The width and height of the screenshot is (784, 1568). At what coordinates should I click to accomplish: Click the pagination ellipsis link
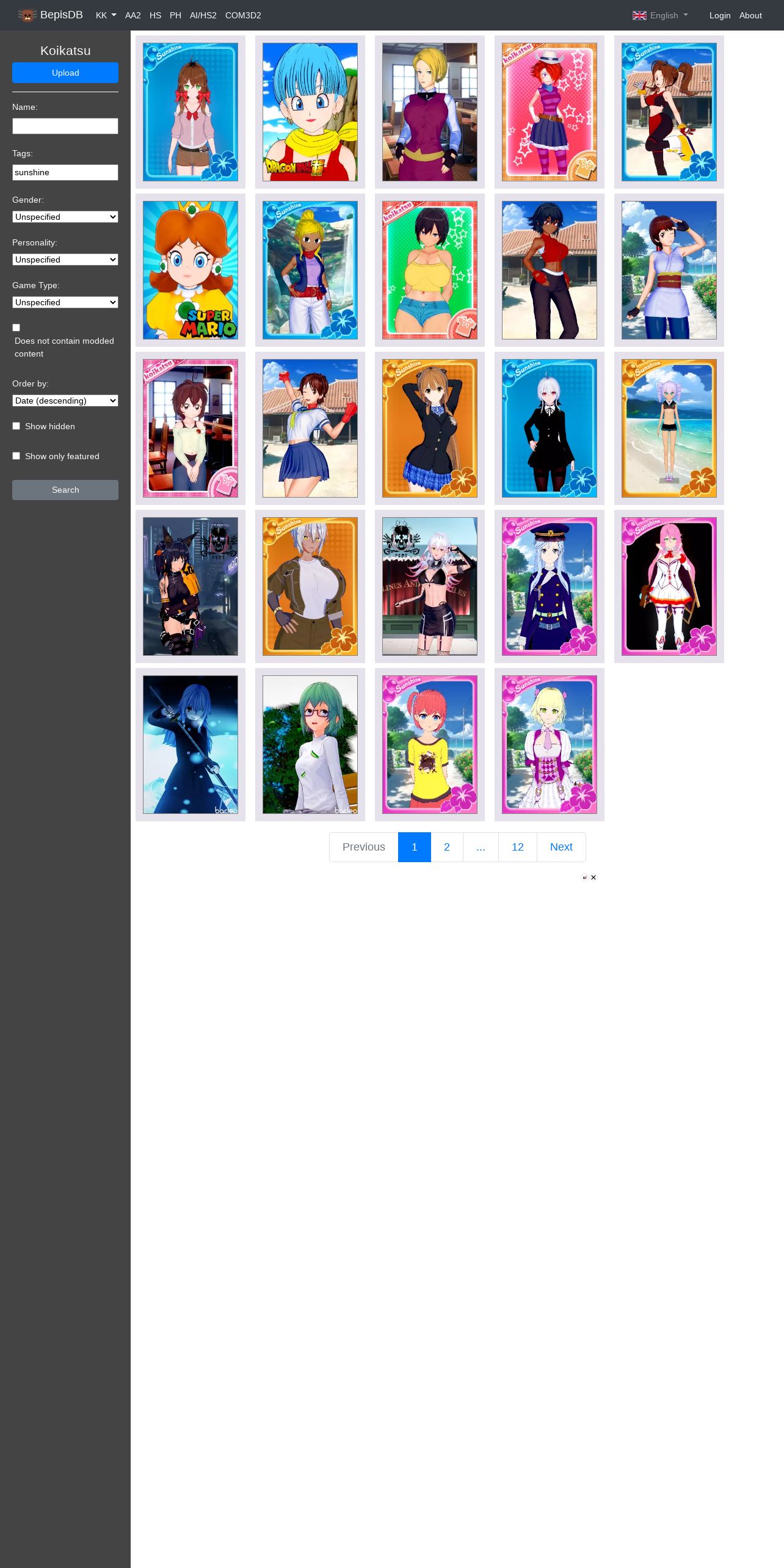click(x=481, y=847)
